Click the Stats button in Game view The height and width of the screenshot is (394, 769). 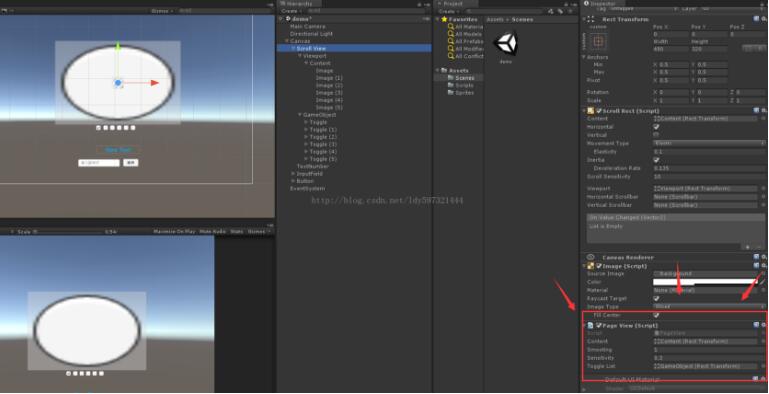236,231
